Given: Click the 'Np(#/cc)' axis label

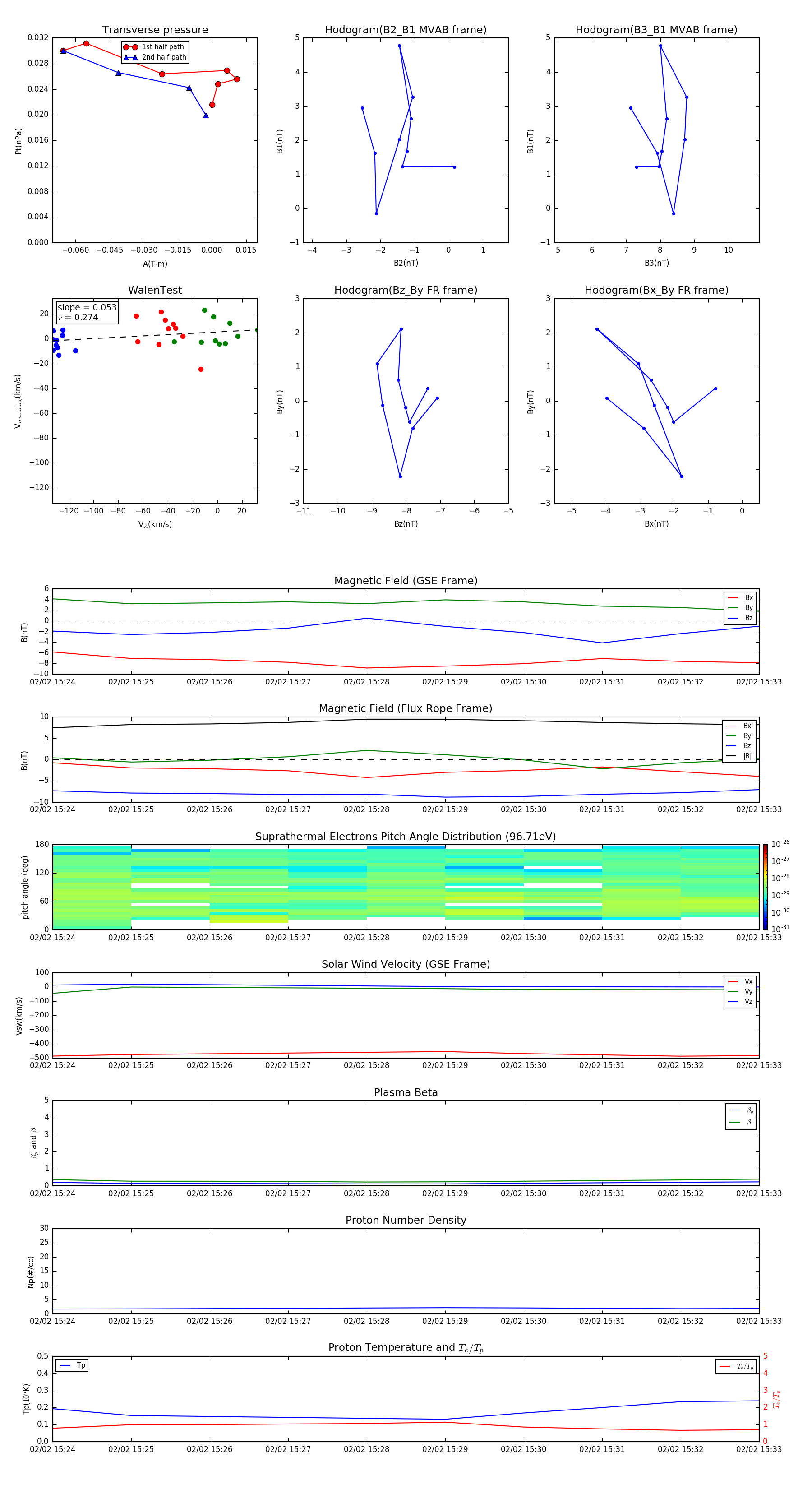Looking at the screenshot, I should [x=31, y=1271].
